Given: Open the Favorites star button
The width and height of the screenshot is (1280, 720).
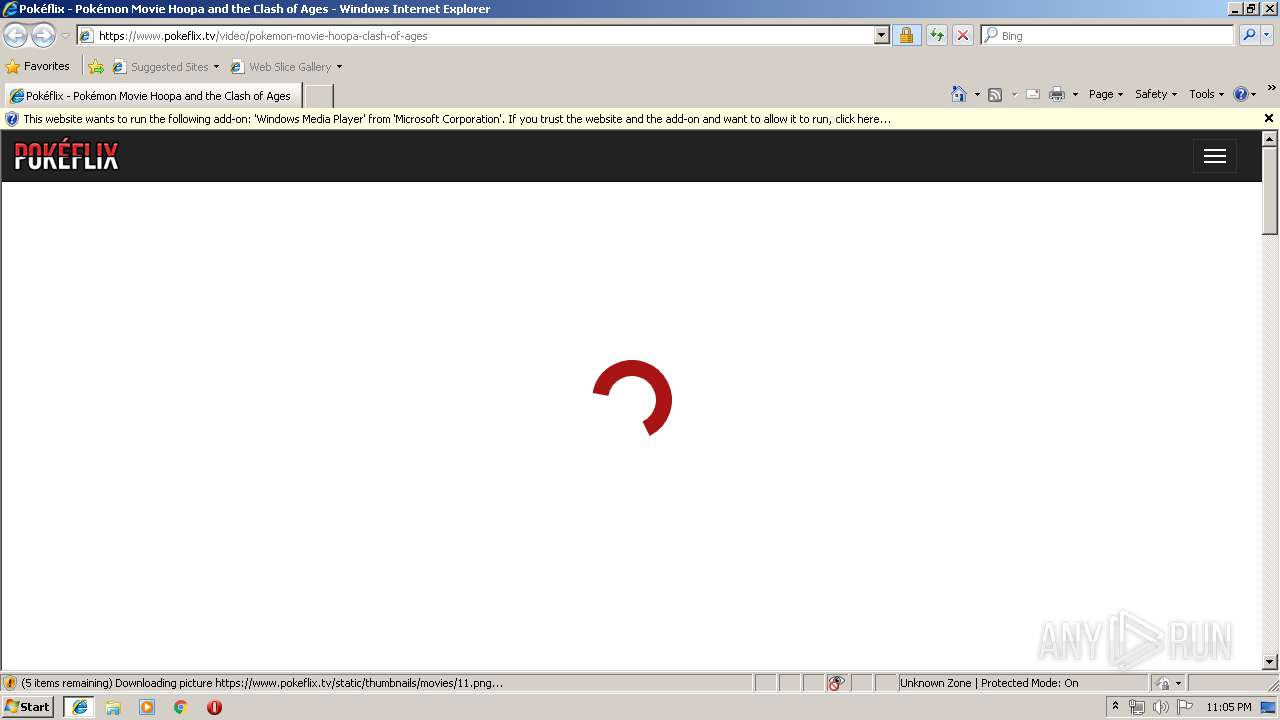Looking at the screenshot, I should click(x=38, y=67).
